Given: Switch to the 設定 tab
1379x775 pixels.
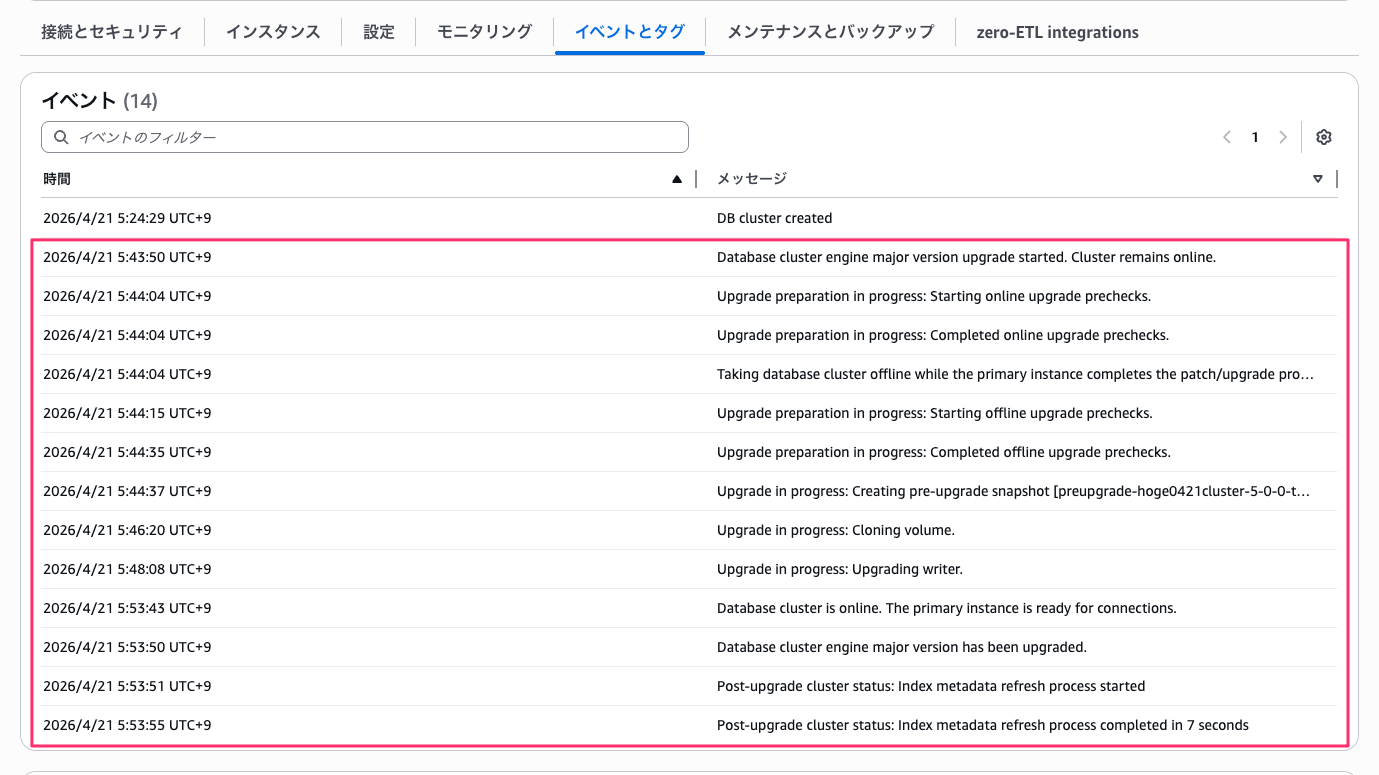Looking at the screenshot, I should pos(379,31).
